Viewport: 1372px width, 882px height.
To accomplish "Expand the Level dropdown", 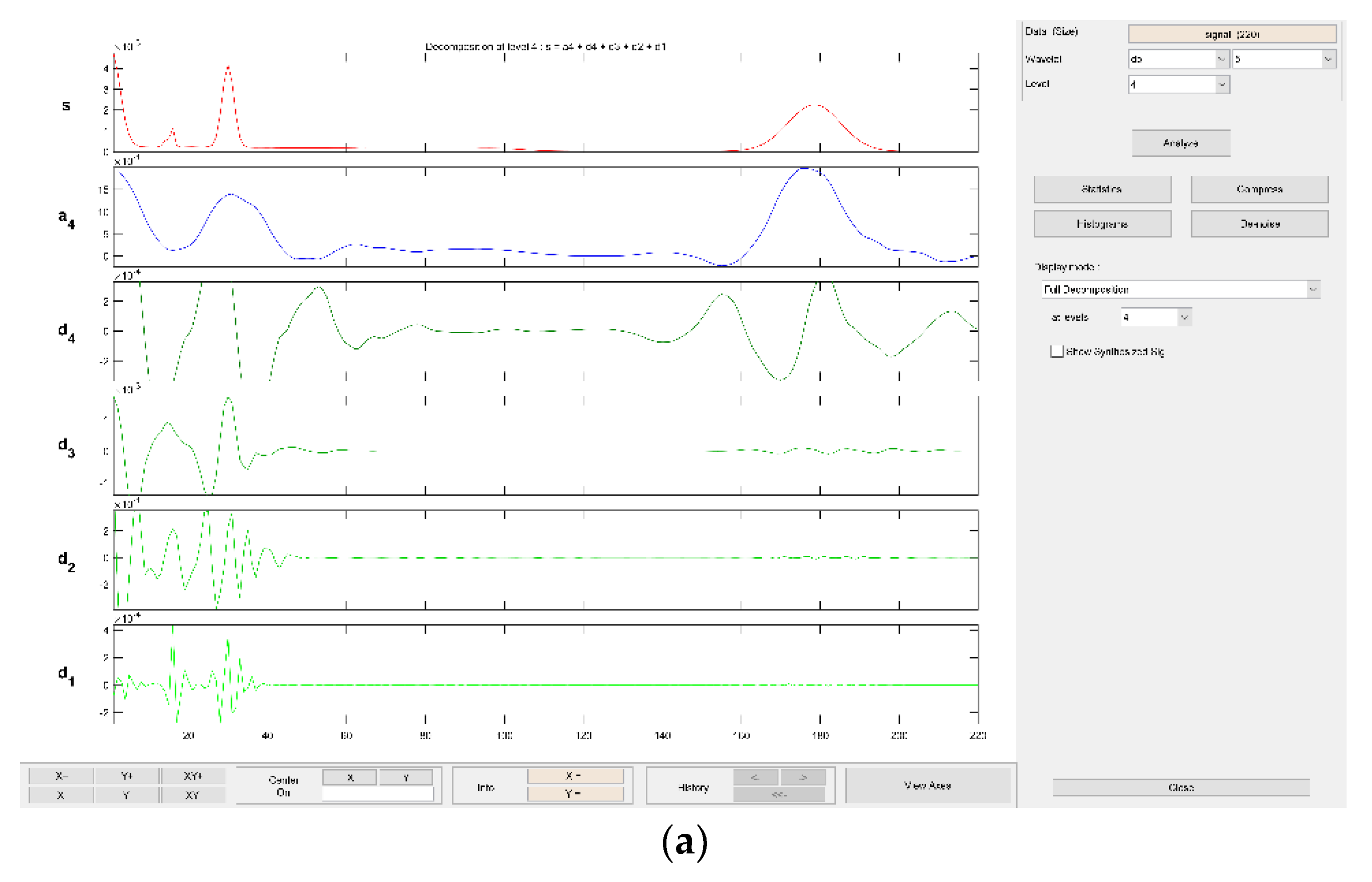I will 1222,85.
